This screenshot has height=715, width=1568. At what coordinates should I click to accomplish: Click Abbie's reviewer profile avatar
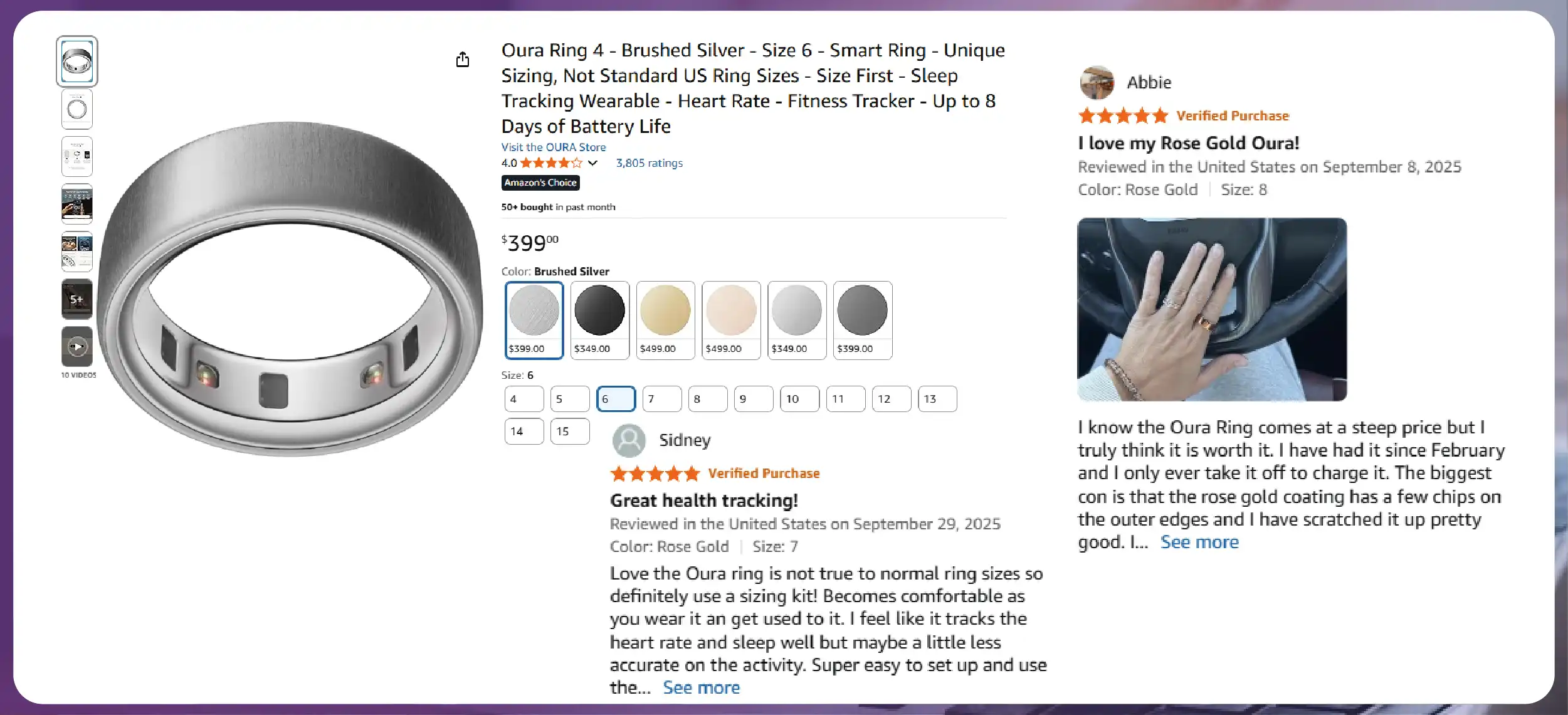click(x=1097, y=82)
